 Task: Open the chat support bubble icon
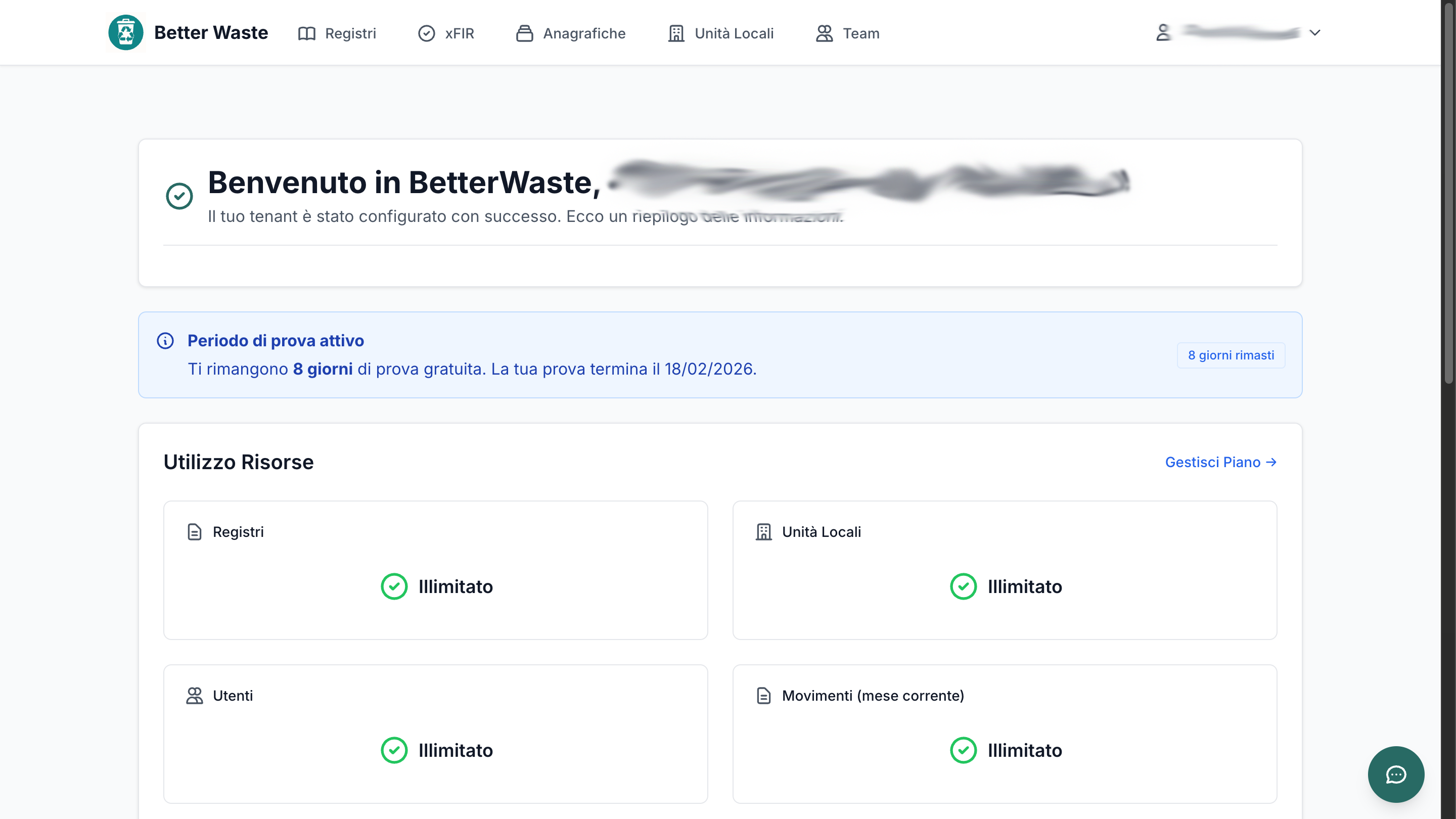pos(1396,775)
